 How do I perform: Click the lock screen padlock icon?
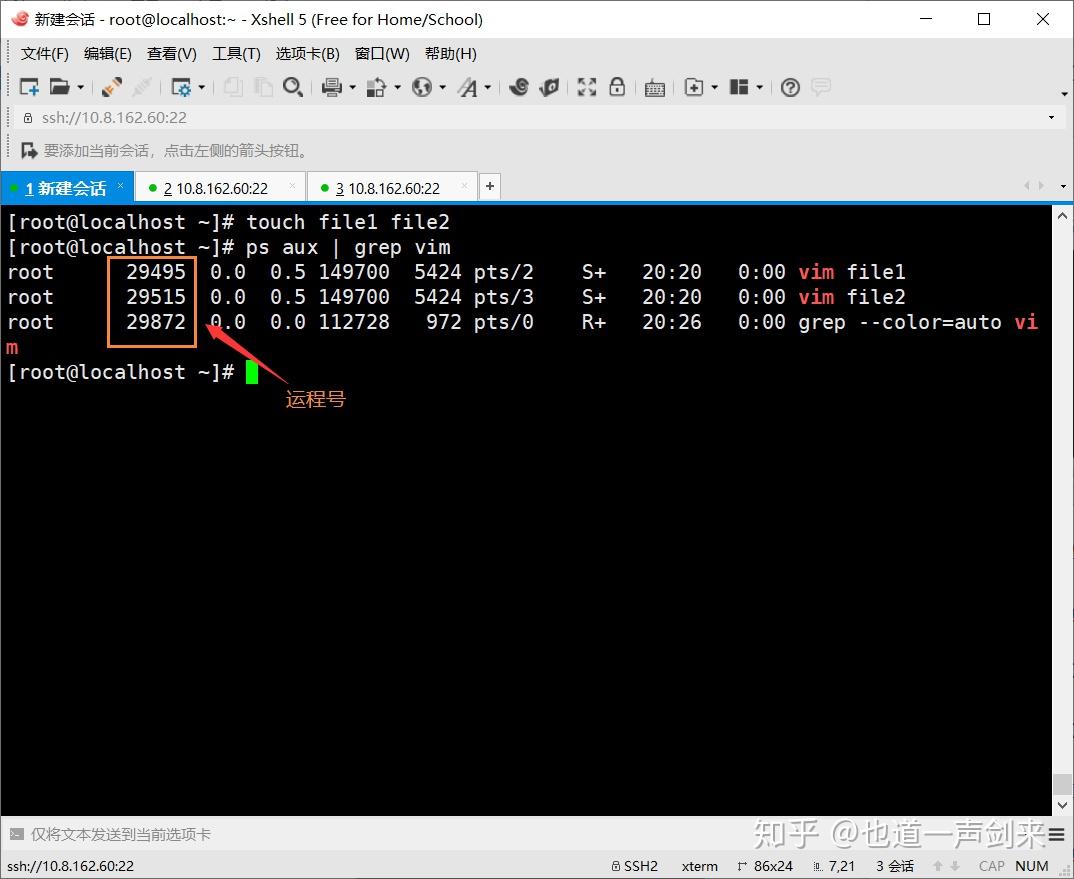pos(617,87)
